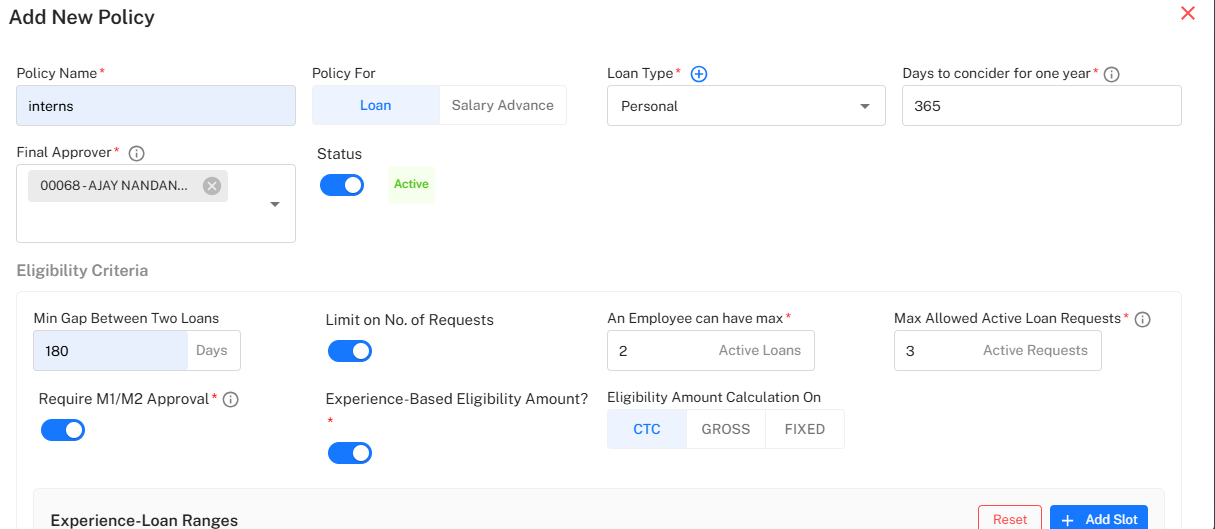Choose FIXED for eligibility calculation

(x=804, y=429)
